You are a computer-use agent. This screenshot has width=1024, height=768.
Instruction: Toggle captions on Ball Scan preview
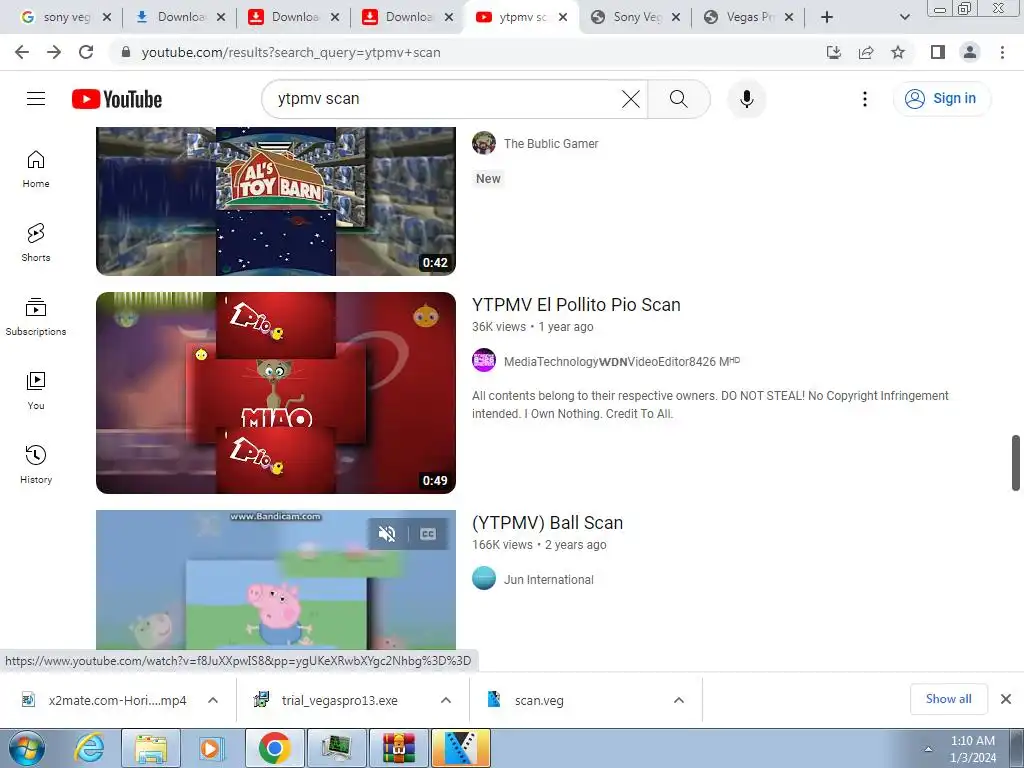[428, 534]
